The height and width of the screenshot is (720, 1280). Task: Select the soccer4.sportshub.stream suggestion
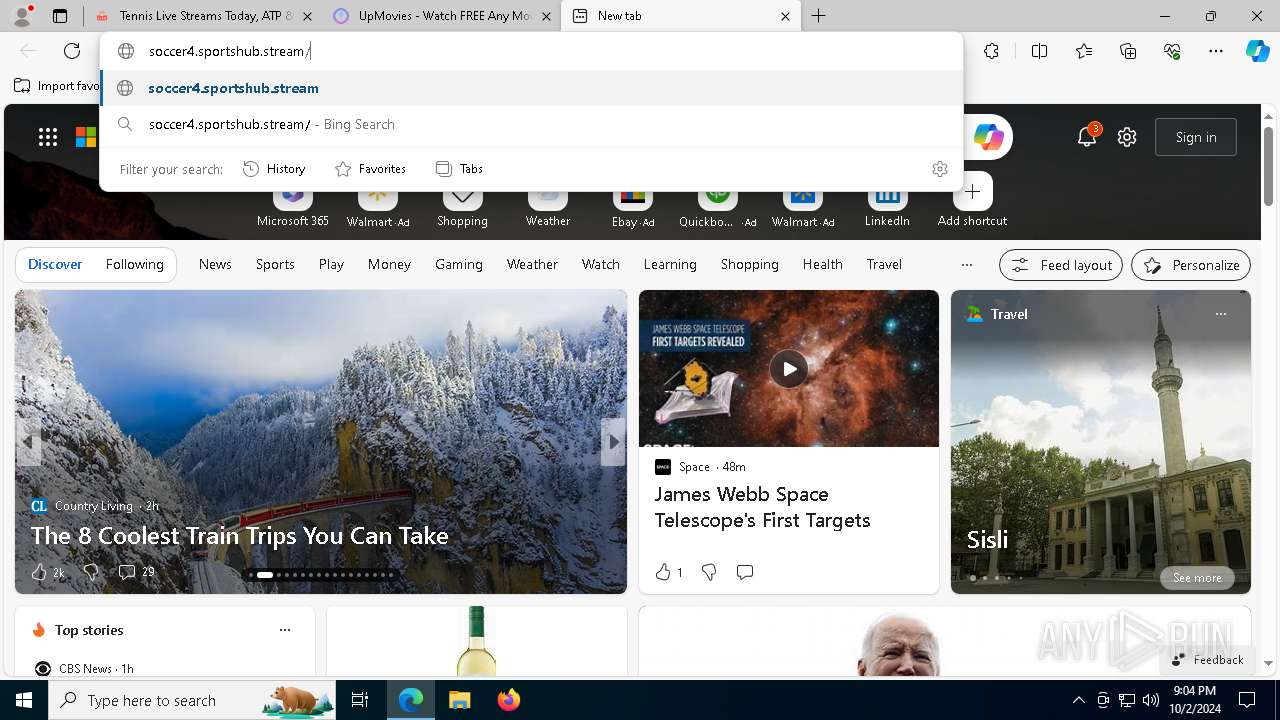531,88
